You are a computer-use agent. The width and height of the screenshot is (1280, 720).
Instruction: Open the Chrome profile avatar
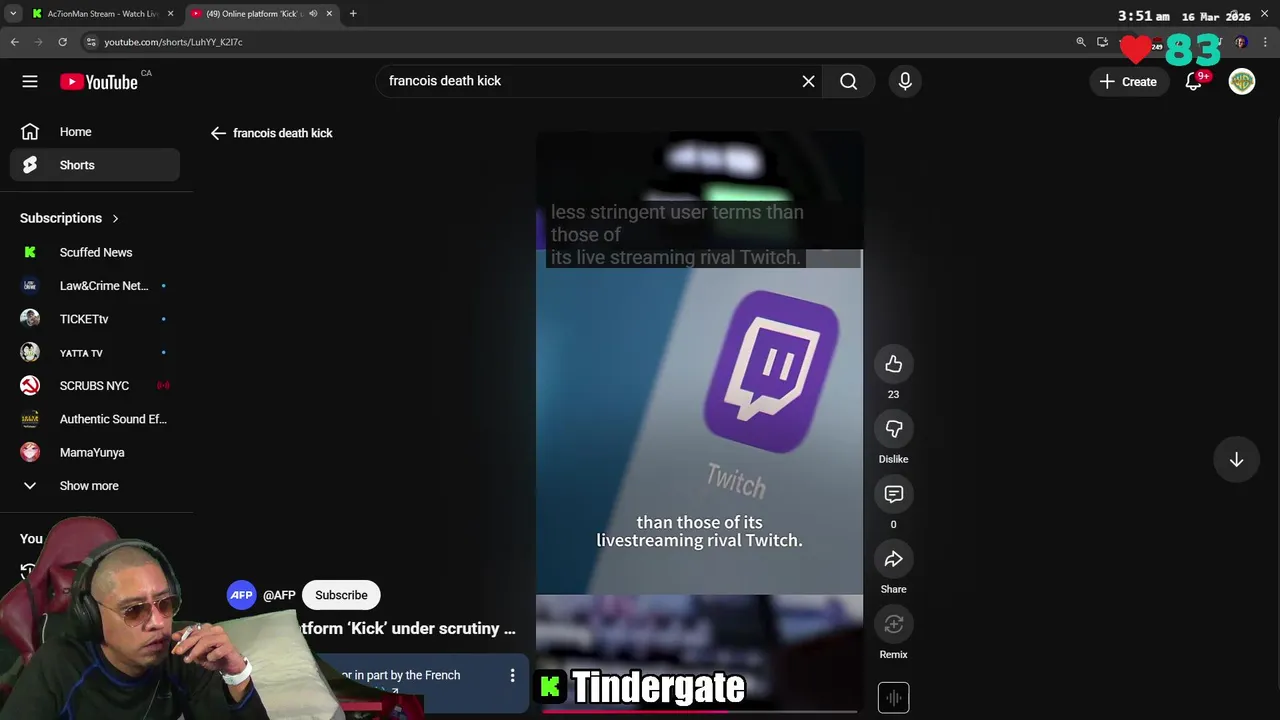coord(1241,42)
